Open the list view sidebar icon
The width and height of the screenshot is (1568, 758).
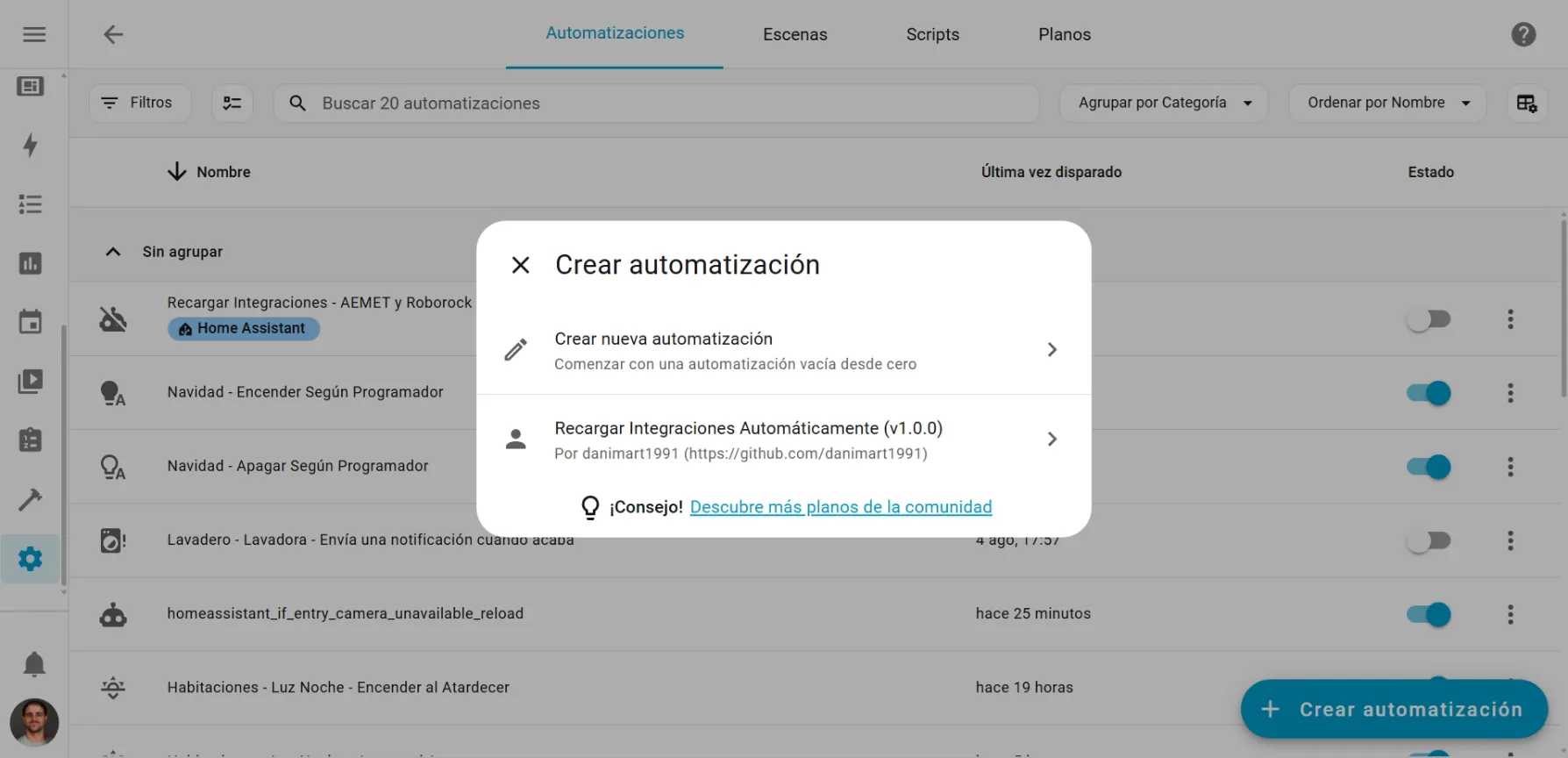[31, 204]
